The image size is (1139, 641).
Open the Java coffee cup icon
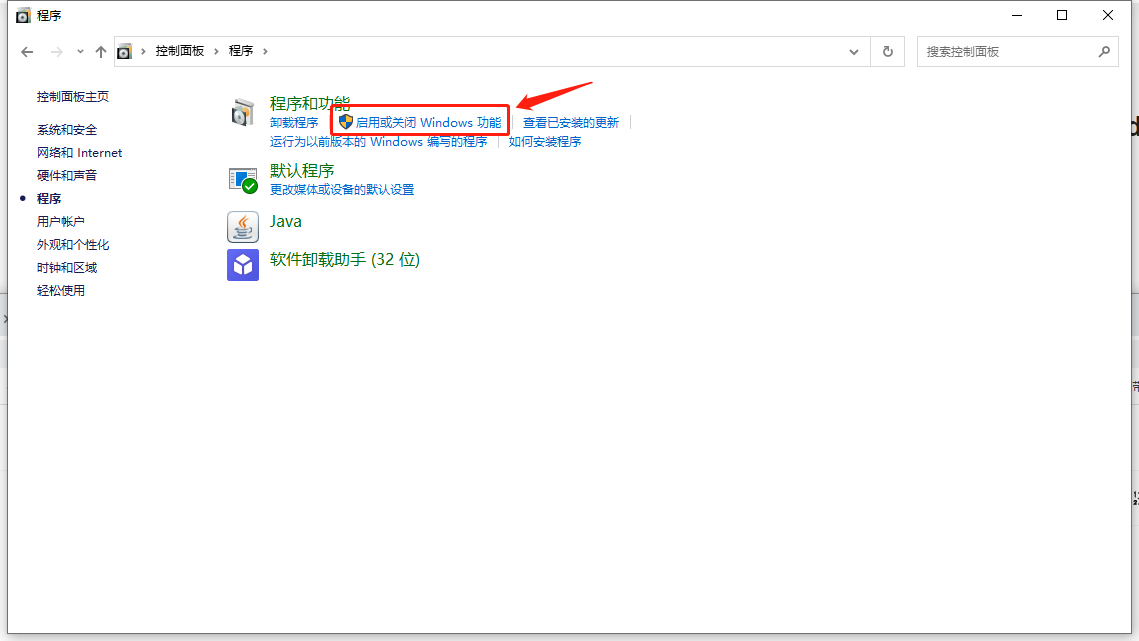[x=243, y=227]
